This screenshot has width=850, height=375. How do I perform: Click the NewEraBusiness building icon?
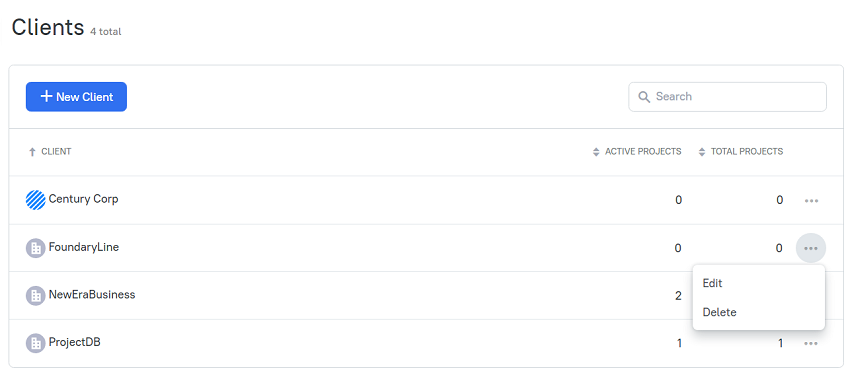[x=35, y=296]
